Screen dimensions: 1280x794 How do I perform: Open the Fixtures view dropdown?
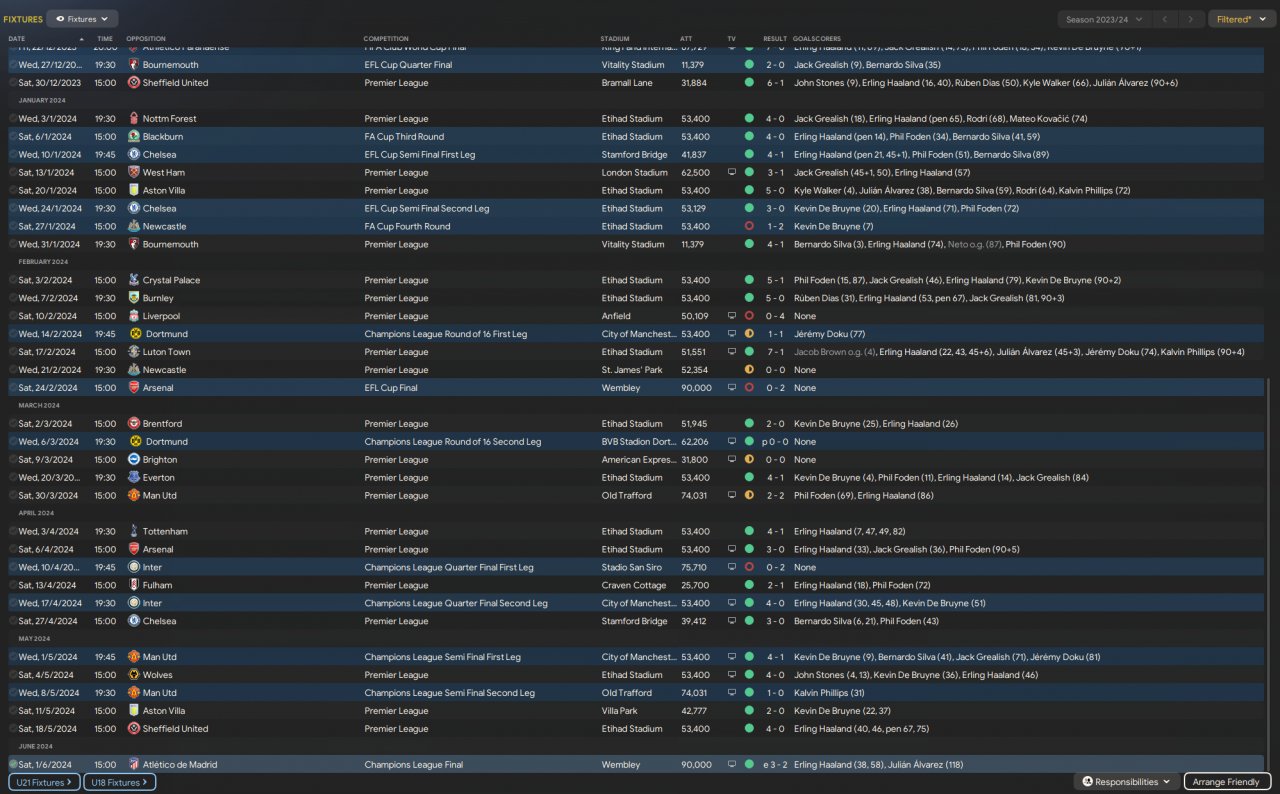tap(82, 19)
